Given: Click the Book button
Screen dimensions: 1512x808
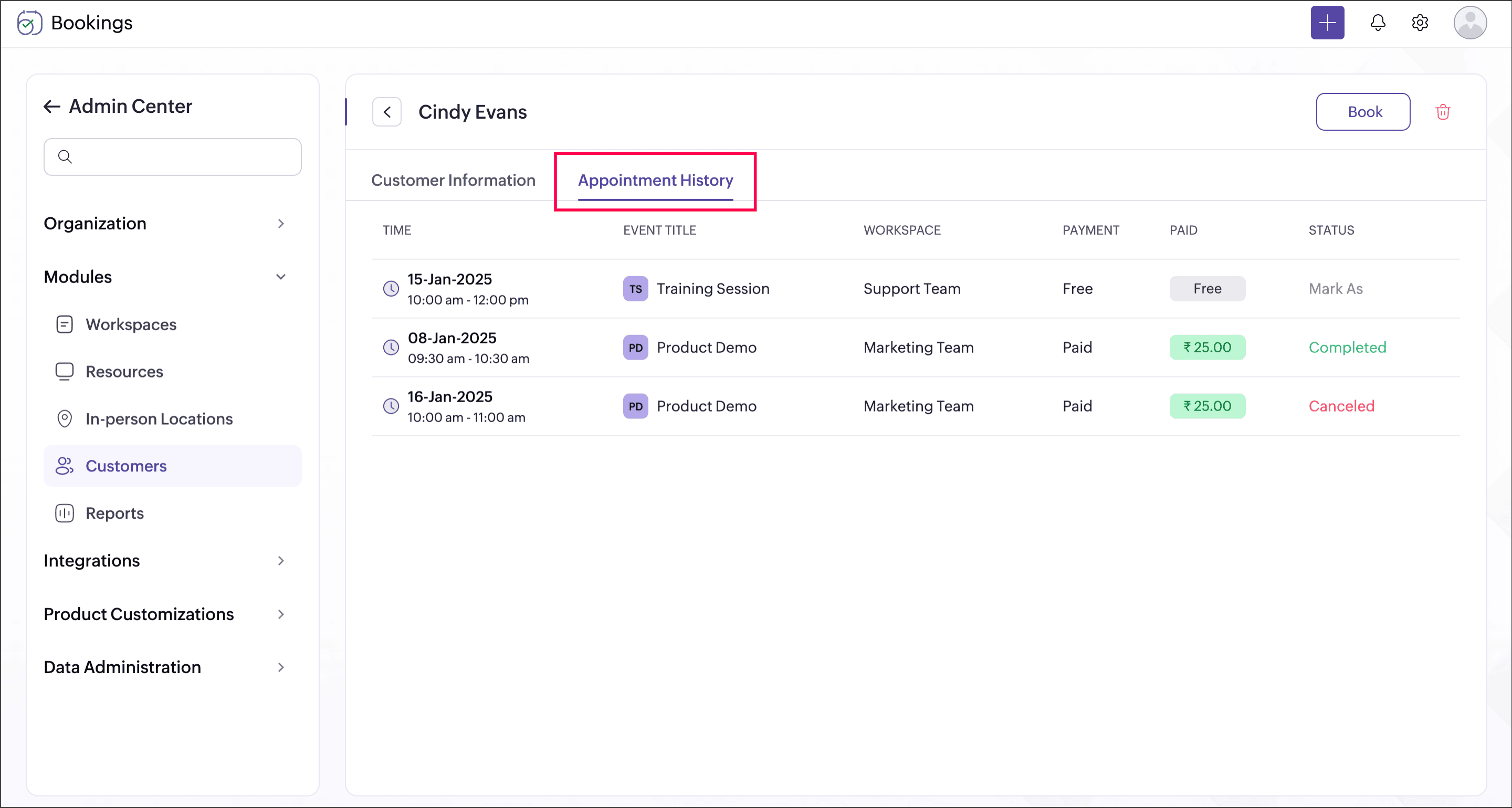Looking at the screenshot, I should pyautogui.click(x=1363, y=111).
